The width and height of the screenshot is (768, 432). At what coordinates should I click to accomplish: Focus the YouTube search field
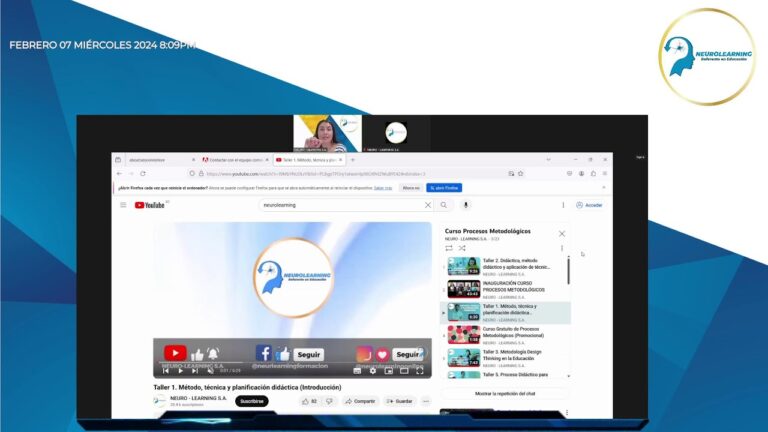[343, 205]
